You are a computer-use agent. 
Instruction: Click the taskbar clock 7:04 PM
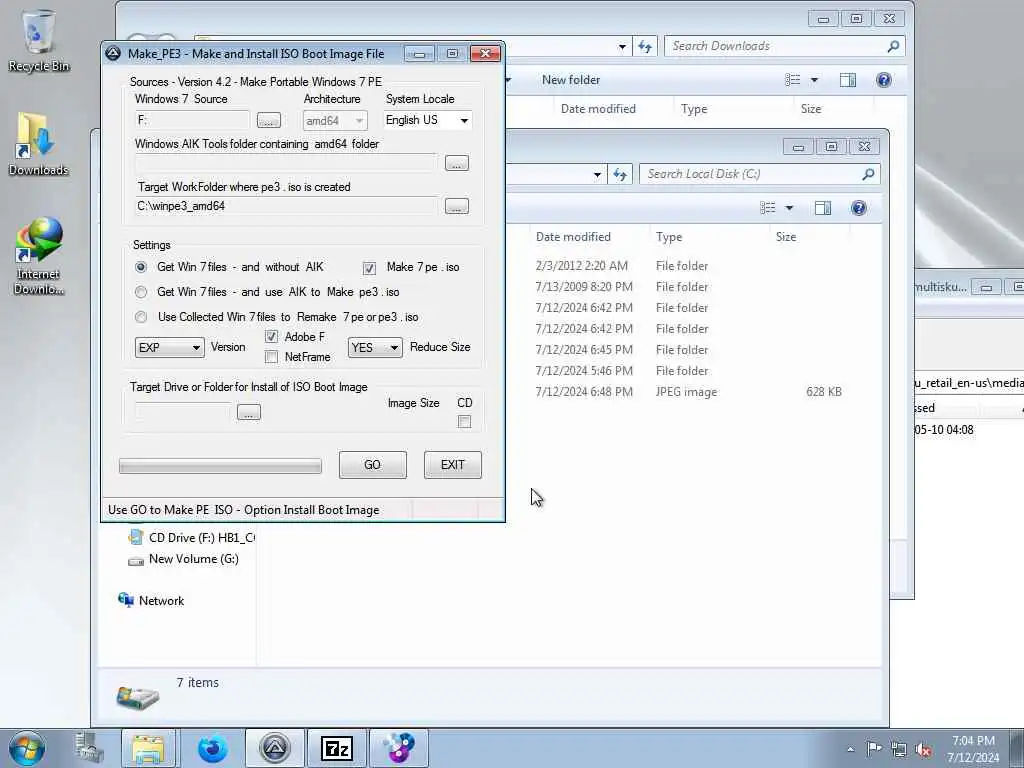(x=973, y=741)
